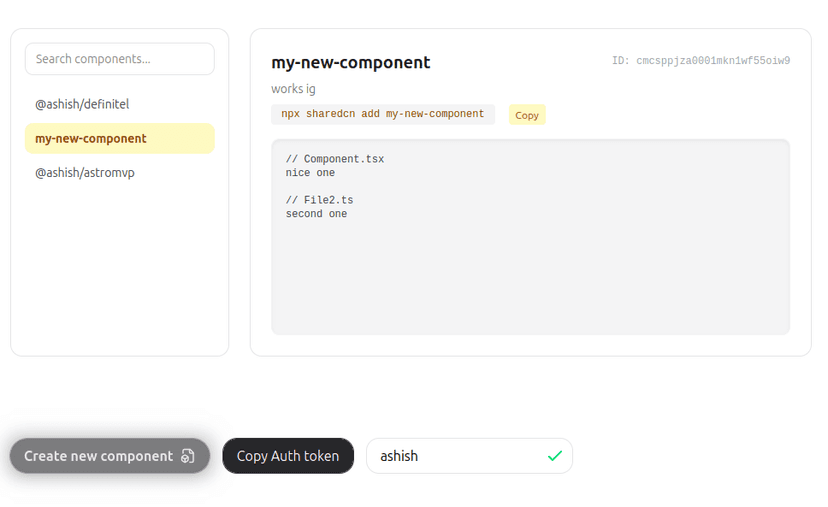Click the file-plus icon in Create button
828x507 pixels.
point(187,456)
